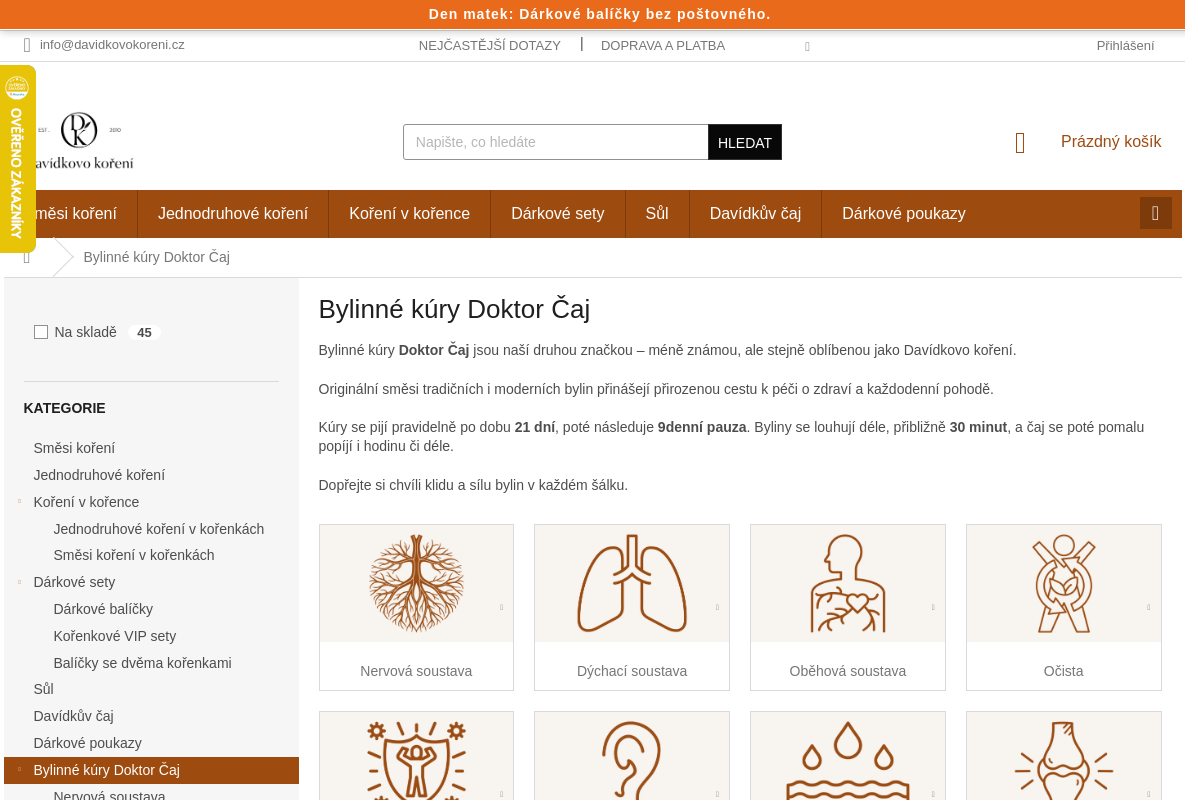
Task: Select Balíčky se dvěma kořenkami sidebar item
Action: (x=143, y=663)
